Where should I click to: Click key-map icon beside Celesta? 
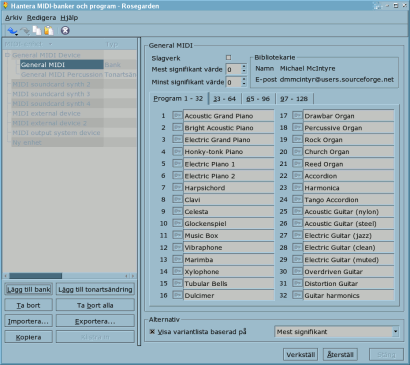pos(177,211)
